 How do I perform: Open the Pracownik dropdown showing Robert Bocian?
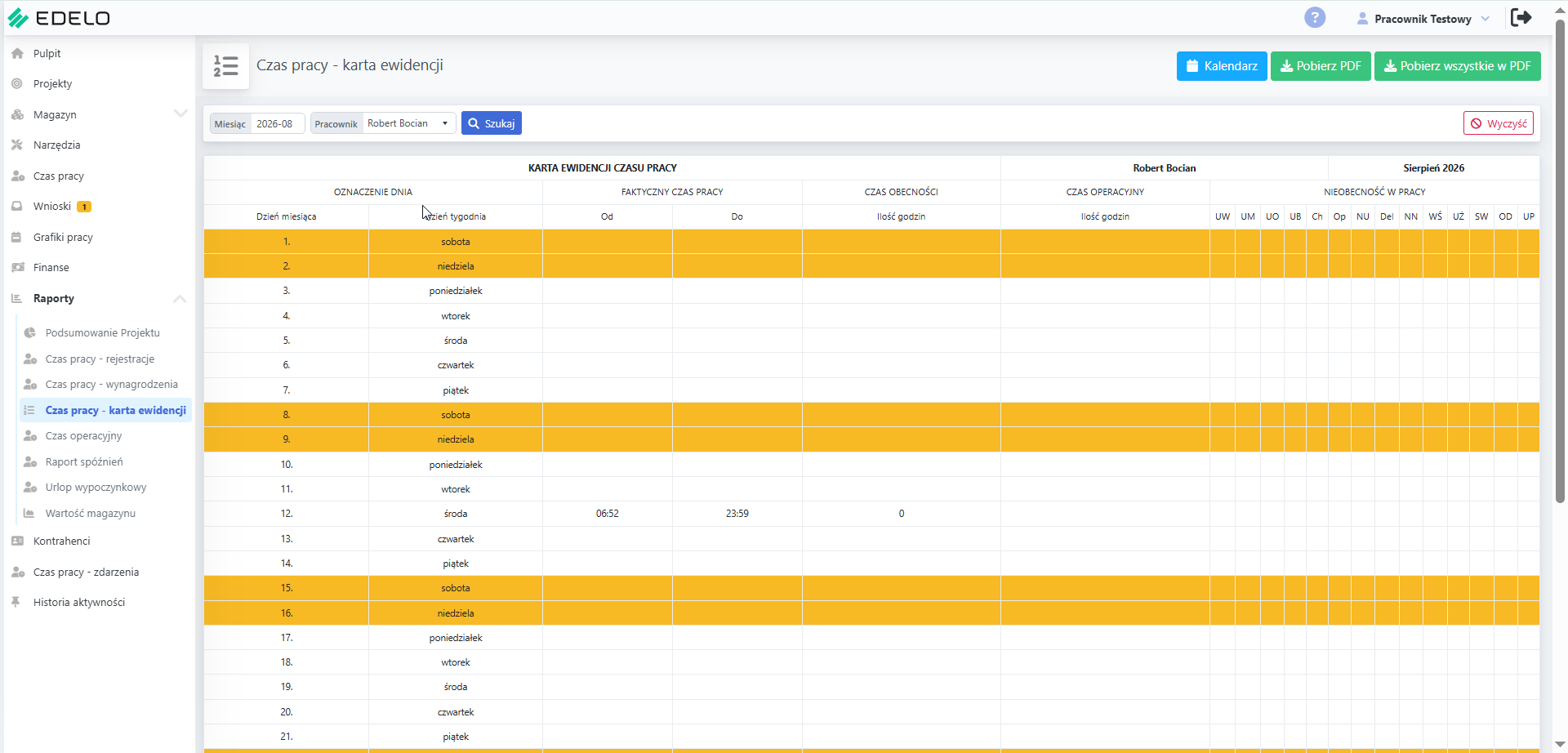(408, 123)
